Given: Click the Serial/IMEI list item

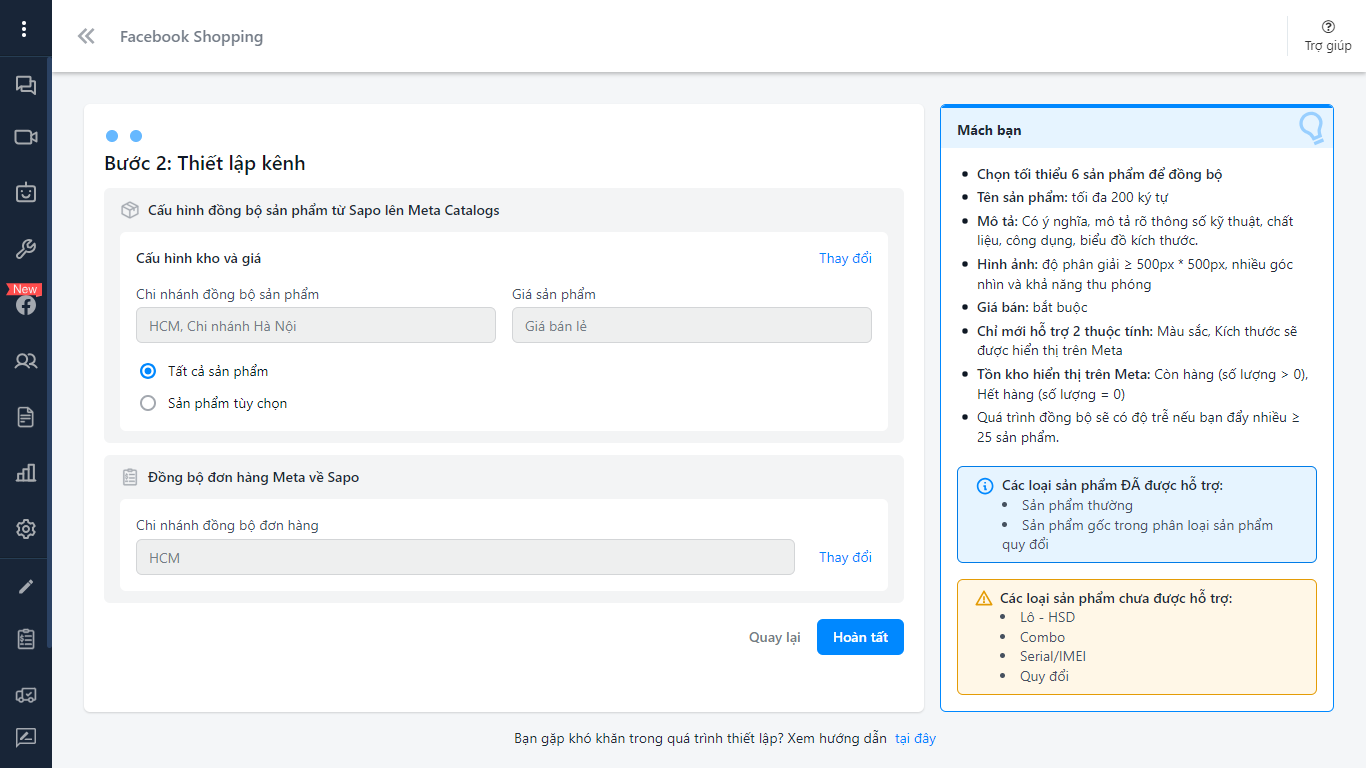Looking at the screenshot, I should [x=1053, y=657].
